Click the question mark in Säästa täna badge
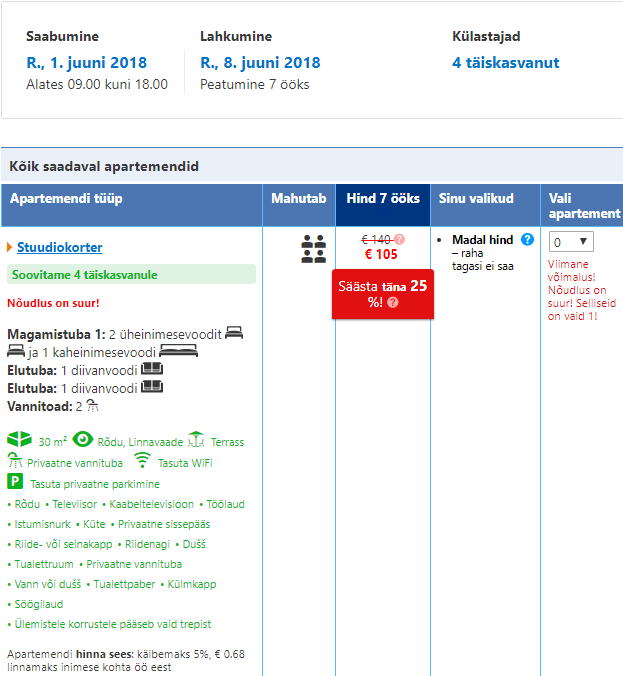The width and height of the screenshot is (623, 676). pos(393,302)
